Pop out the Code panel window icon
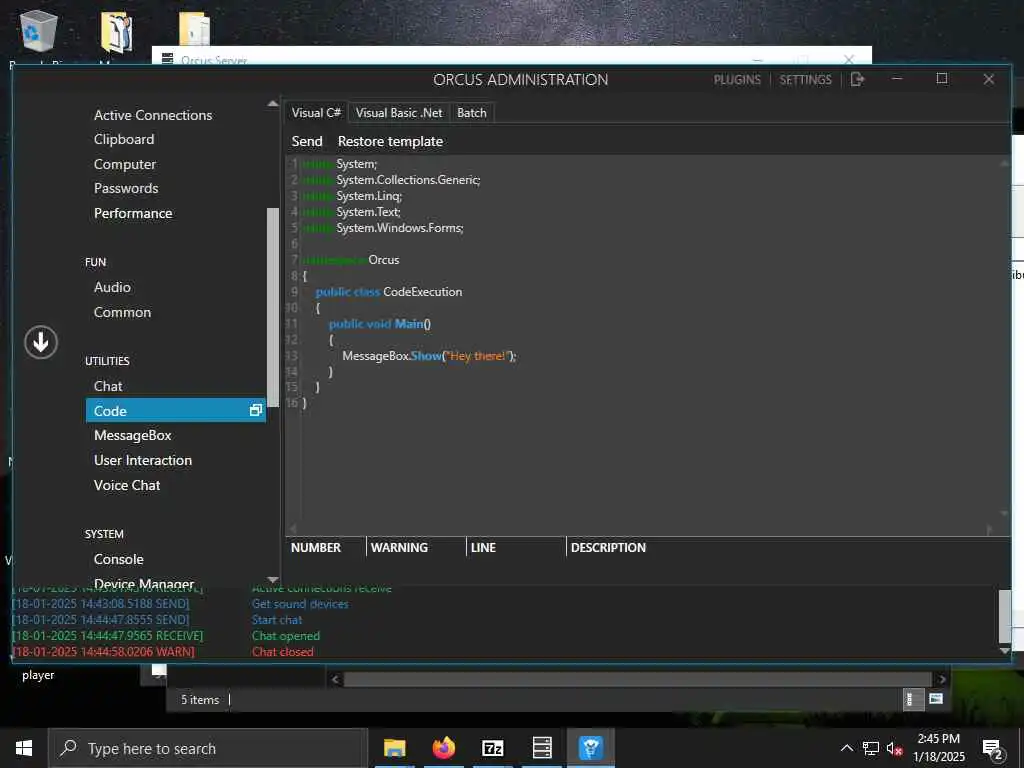Viewport: 1024px width, 768px height. pos(255,410)
